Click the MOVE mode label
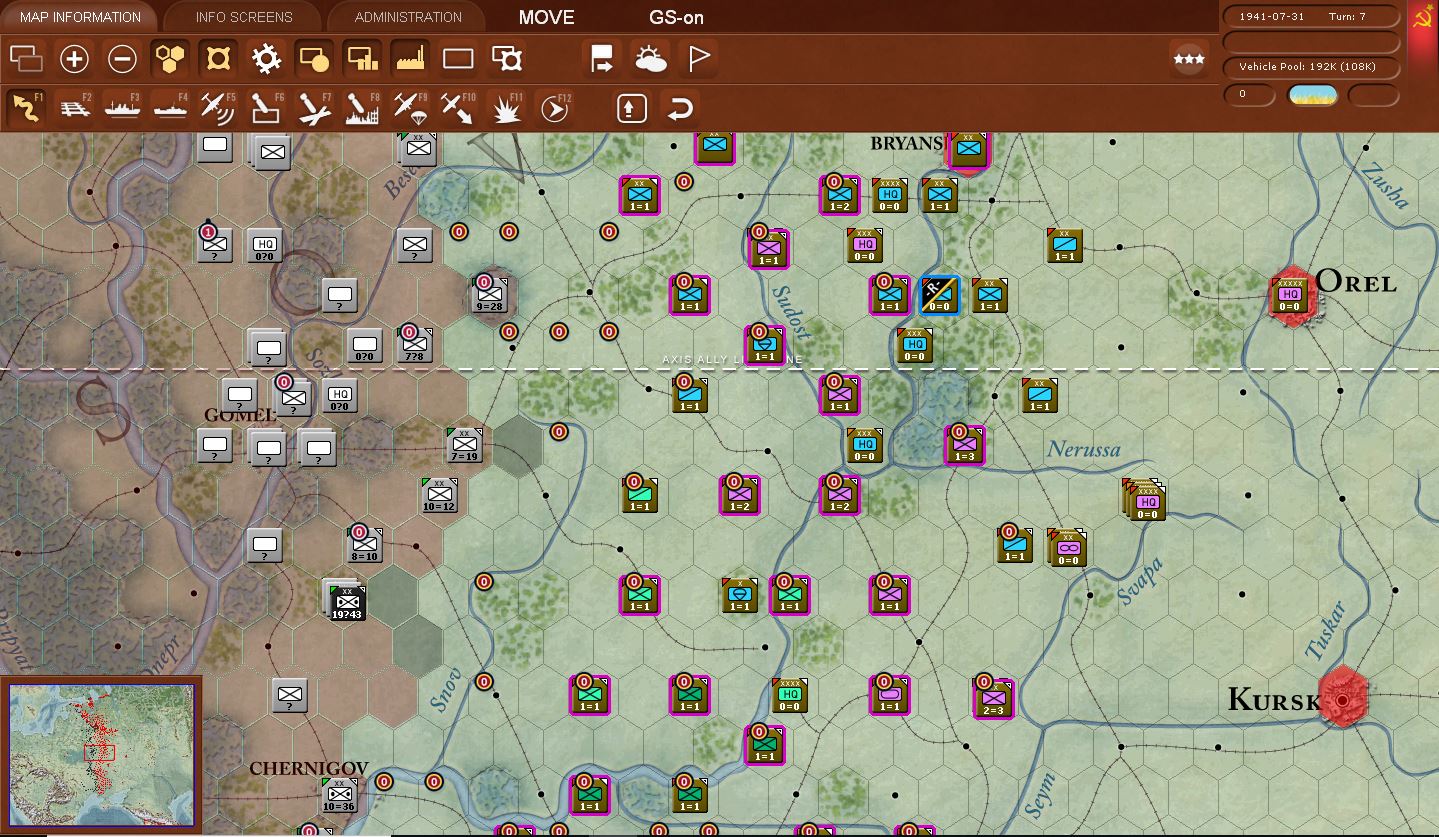The image size is (1439, 837). tap(546, 17)
